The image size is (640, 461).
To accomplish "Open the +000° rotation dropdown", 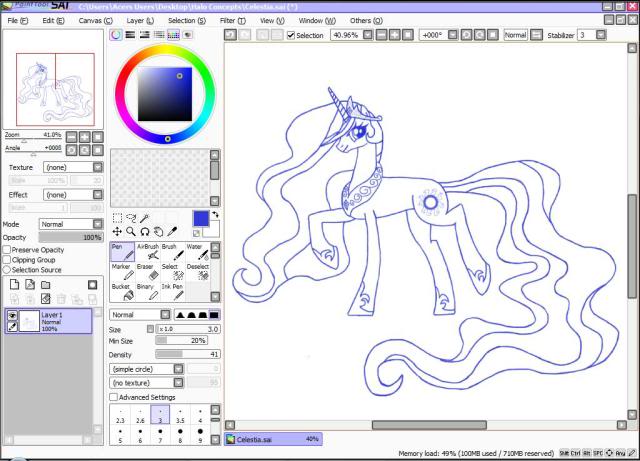I will pos(453,35).
